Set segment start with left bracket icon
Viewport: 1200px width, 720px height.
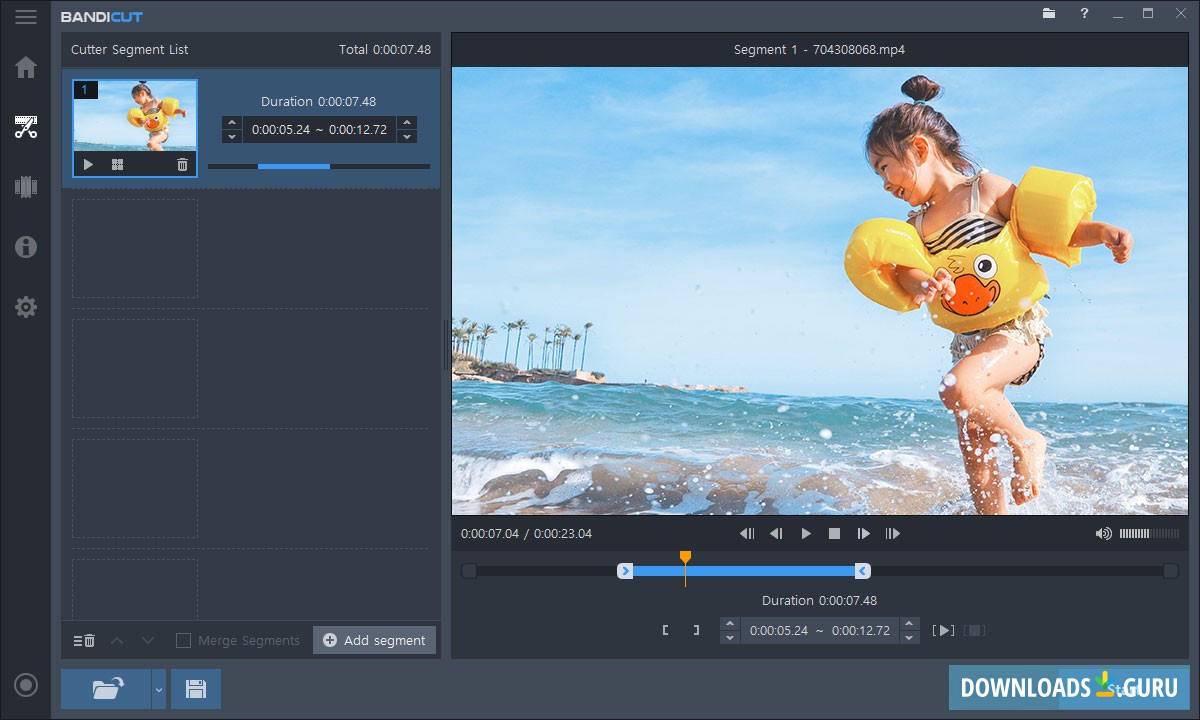665,630
